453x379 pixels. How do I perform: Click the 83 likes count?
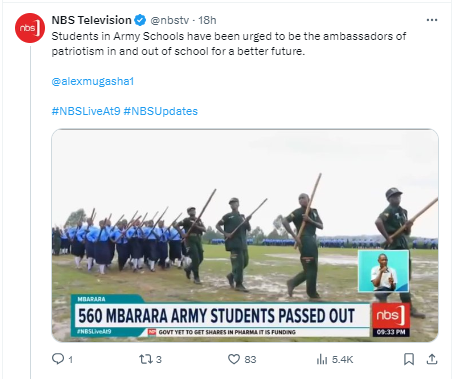[x=250, y=359]
